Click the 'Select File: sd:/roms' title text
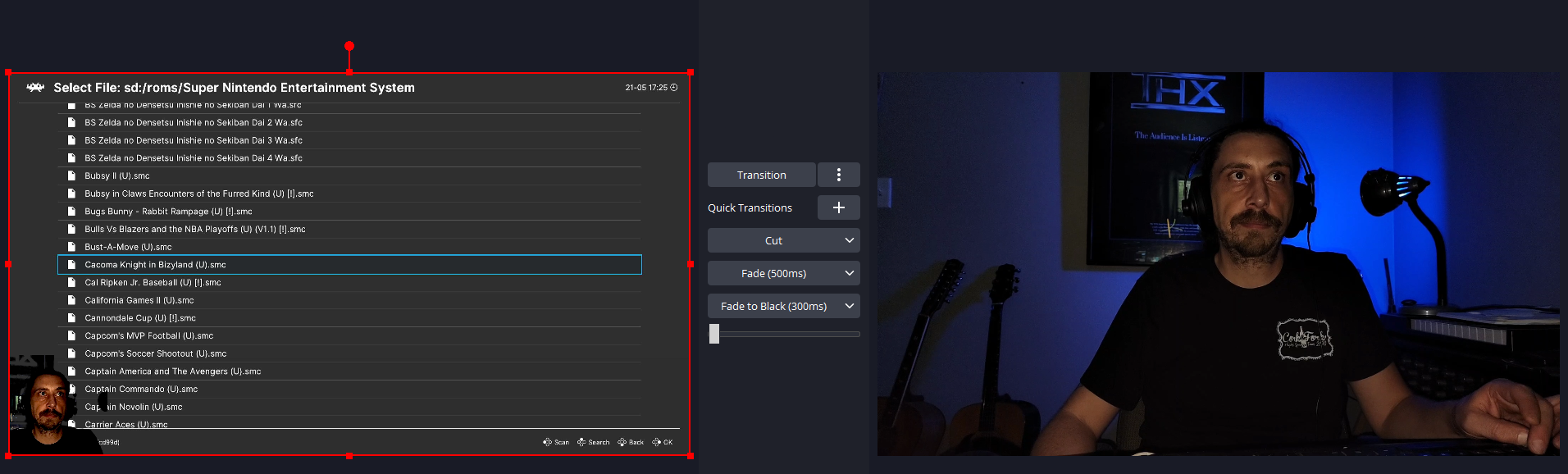Screen dimensions: 1568x474 click(234, 88)
